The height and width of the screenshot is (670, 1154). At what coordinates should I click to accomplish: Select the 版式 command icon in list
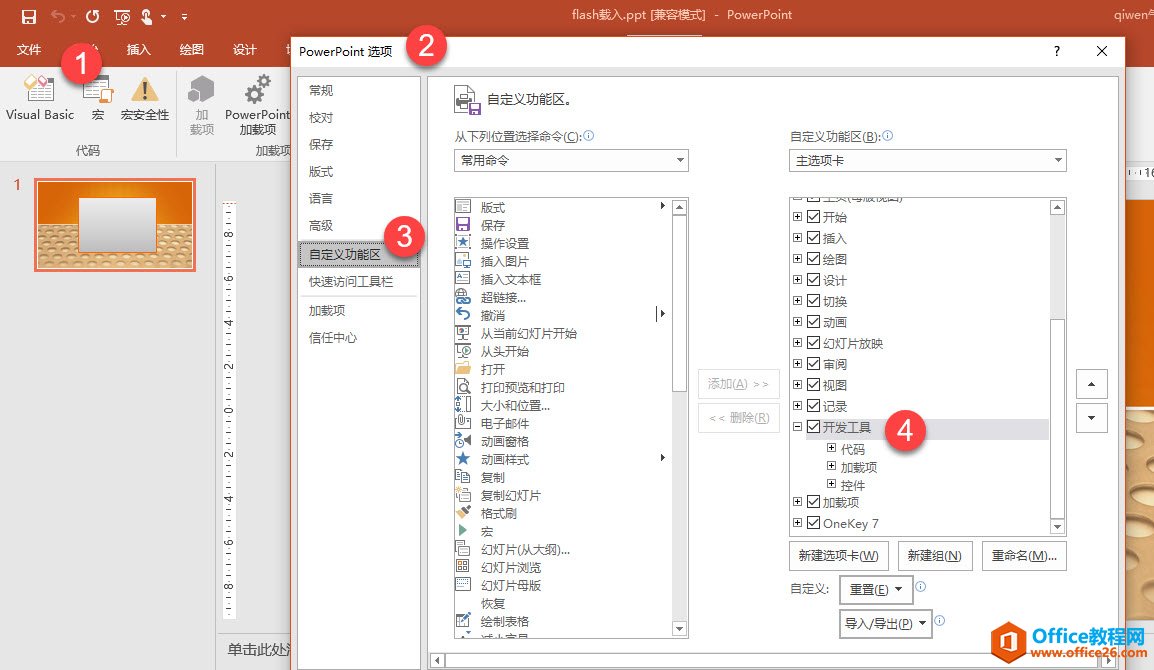click(463, 207)
